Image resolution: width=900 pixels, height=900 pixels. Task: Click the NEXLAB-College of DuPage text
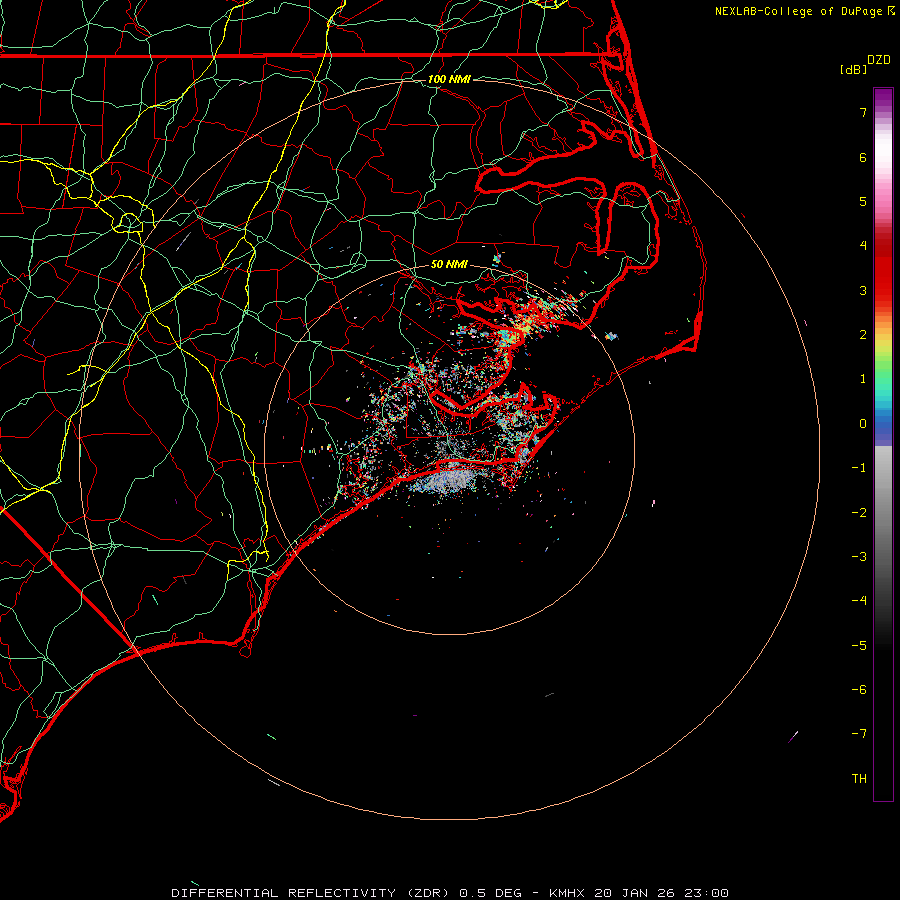coord(800,11)
